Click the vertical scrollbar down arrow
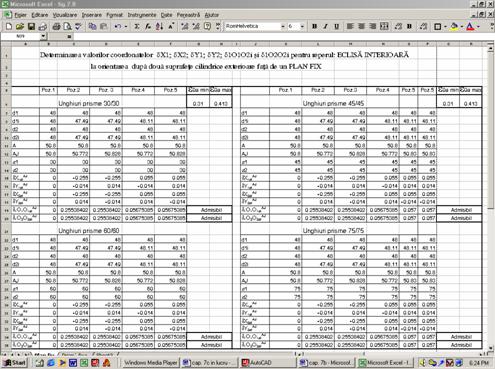Image resolution: width=495 pixels, height=369 pixels. [491, 348]
